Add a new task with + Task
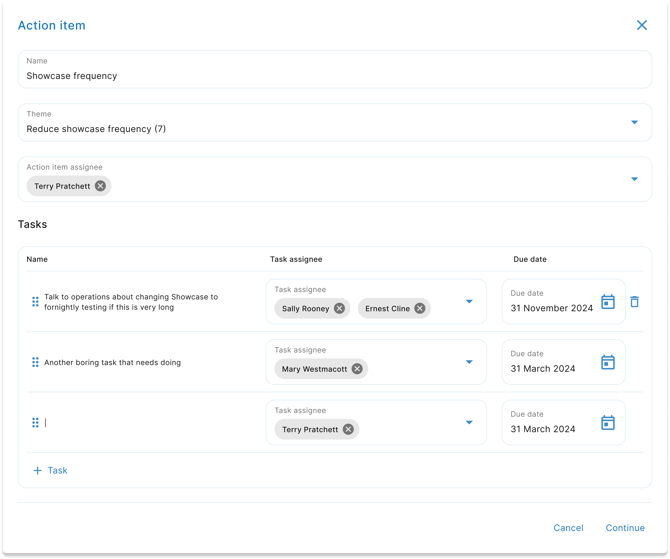This screenshot has width=670, height=559. [50, 470]
